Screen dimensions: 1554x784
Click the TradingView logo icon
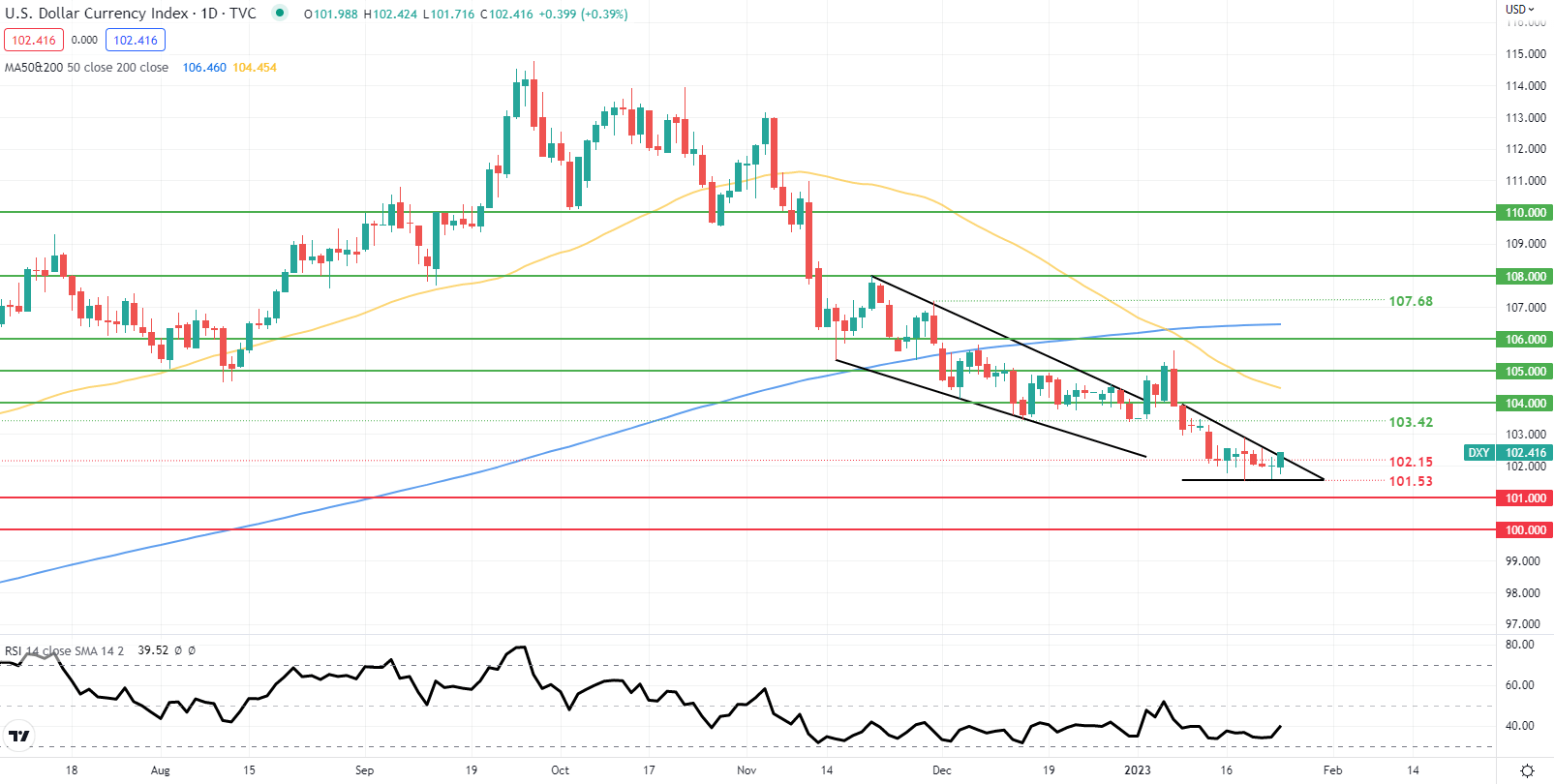click(18, 736)
